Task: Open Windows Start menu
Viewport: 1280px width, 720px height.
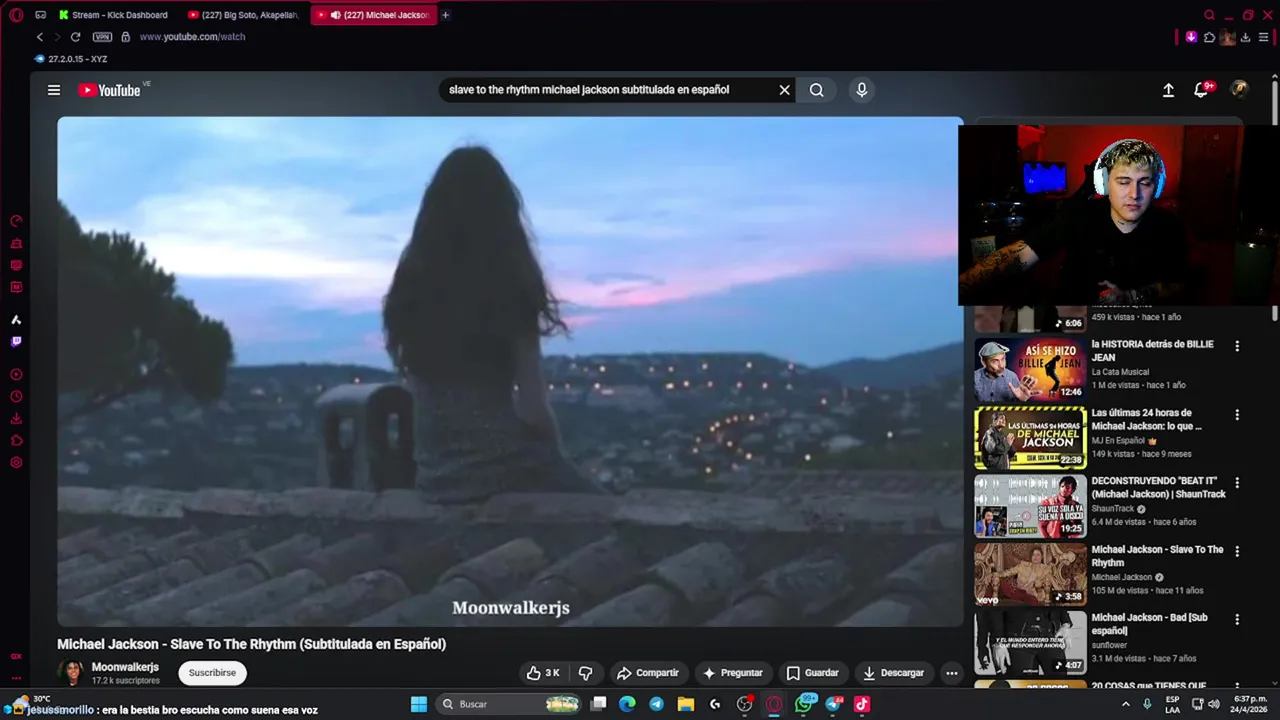Action: (x=419, y=704)
